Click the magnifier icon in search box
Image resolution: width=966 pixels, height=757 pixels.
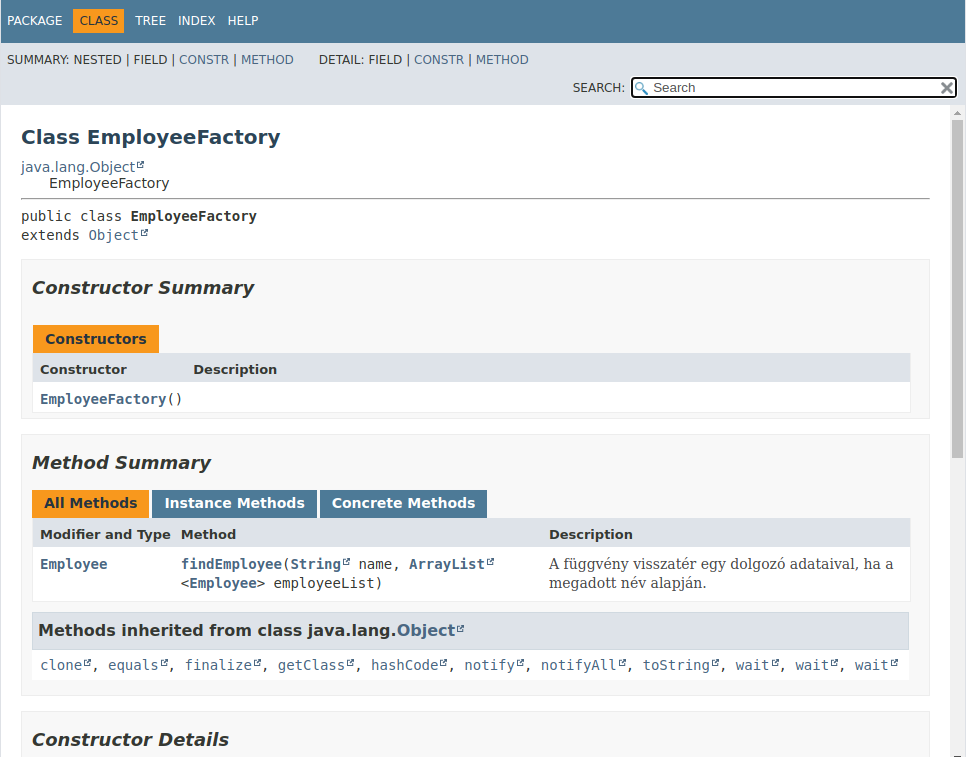[x=641, y=88]
